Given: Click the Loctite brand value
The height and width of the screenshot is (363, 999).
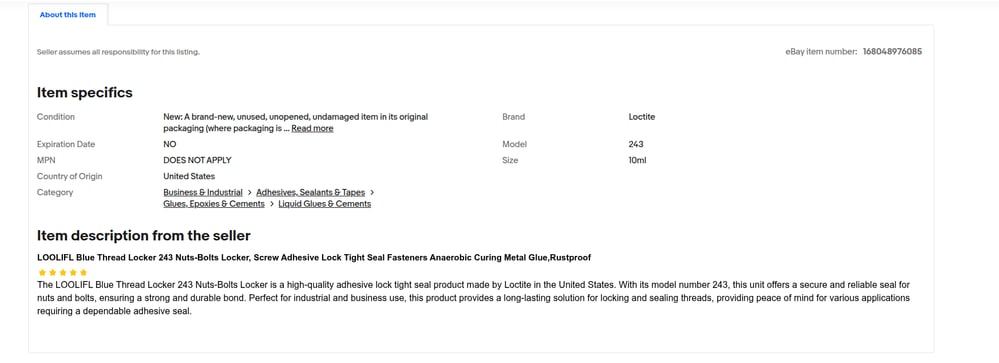Looking at the screenshot, I should point(642,117).
